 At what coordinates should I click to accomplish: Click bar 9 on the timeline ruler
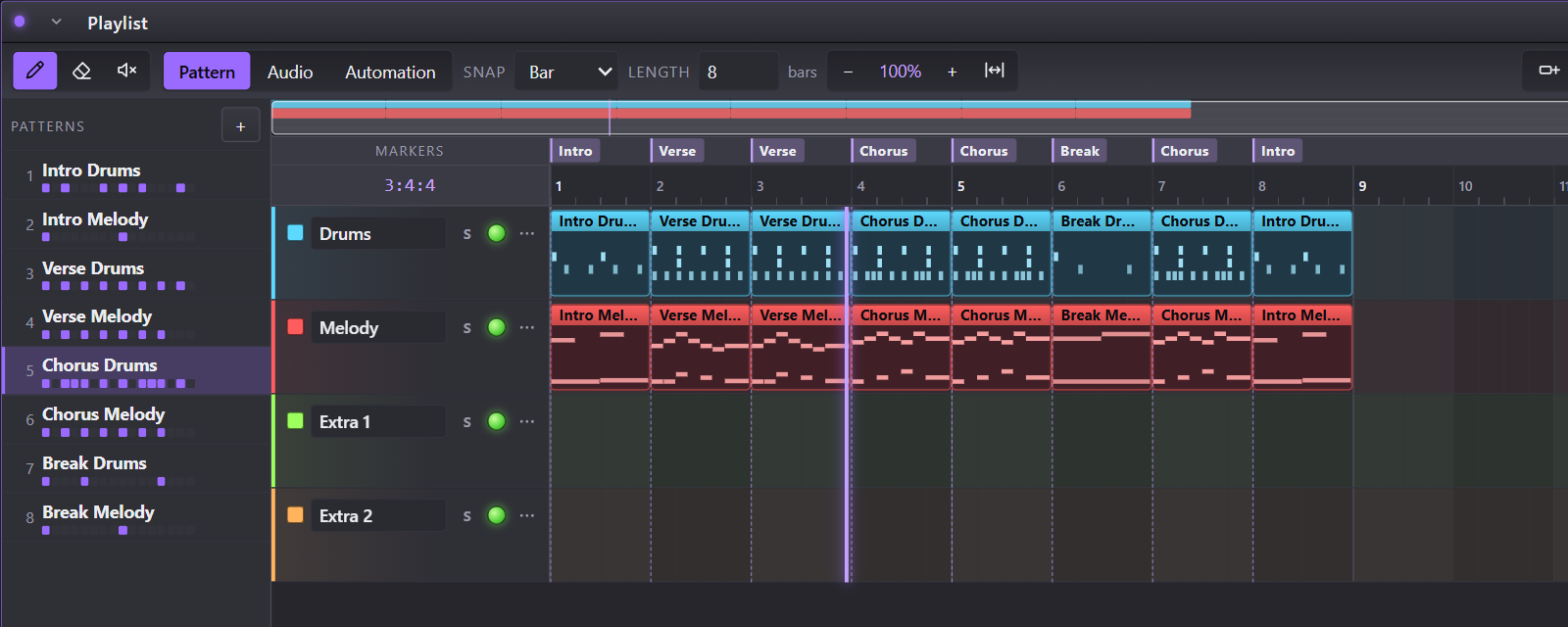[x=1362, y=186]
